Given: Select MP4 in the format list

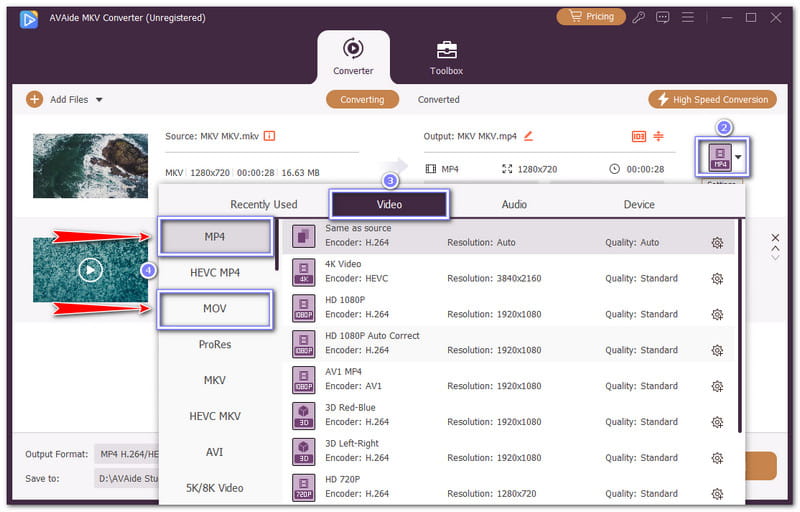Looking at the screenshot, I should pyautogui.click(x=215, y=237).
